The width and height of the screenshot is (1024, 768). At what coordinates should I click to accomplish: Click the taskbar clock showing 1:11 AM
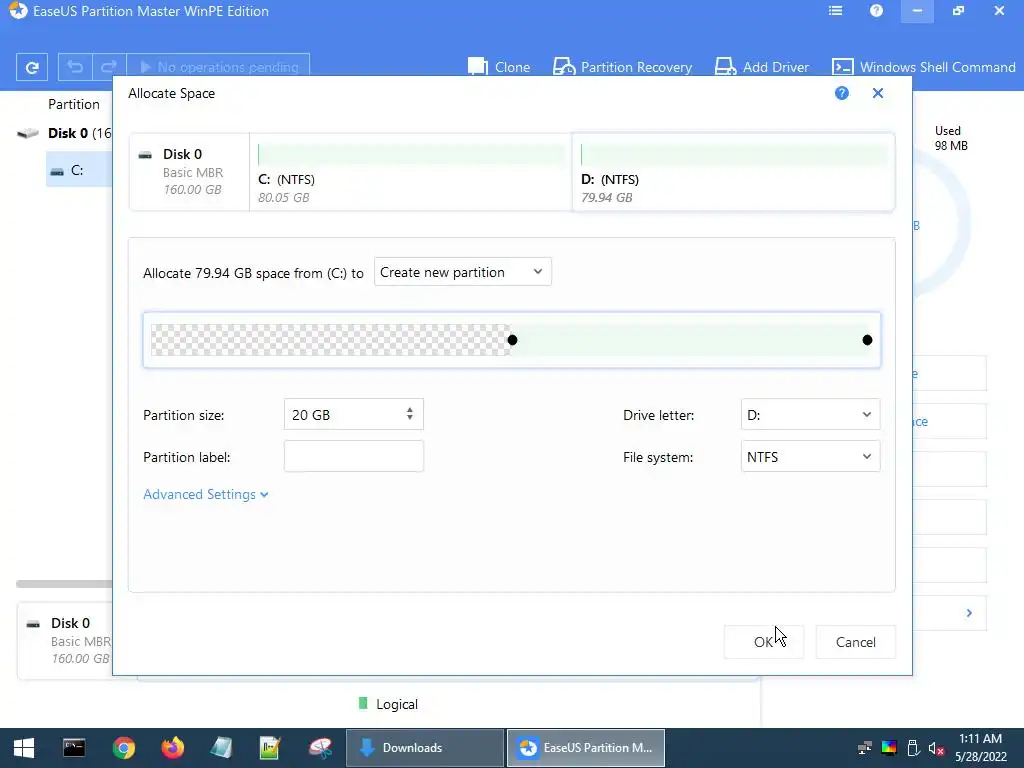(x=981, y=748)
